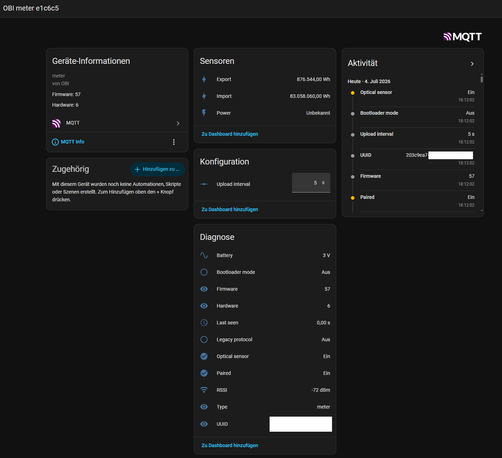
Task: Open the Battery diagnostic sine-wave icon
Action: click(x=204, y=255)
